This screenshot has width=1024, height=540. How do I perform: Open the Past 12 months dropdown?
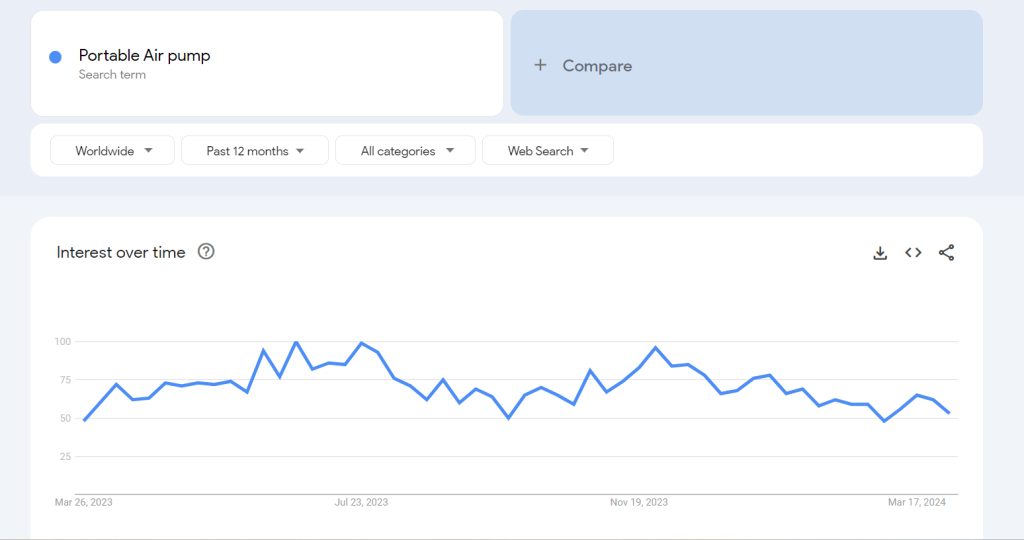[x=255, y=151]
